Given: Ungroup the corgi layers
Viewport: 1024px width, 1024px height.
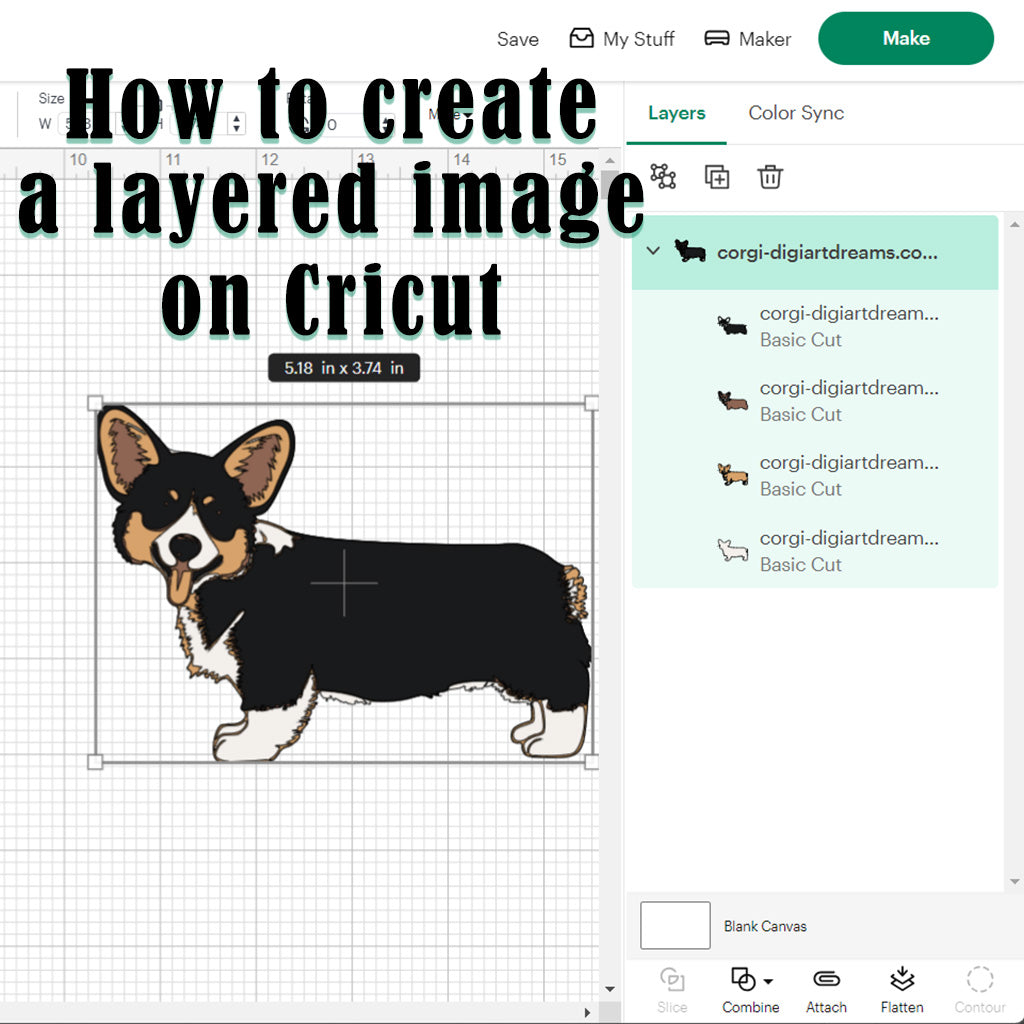Looking at the screenshot, I should click(662, 176).
